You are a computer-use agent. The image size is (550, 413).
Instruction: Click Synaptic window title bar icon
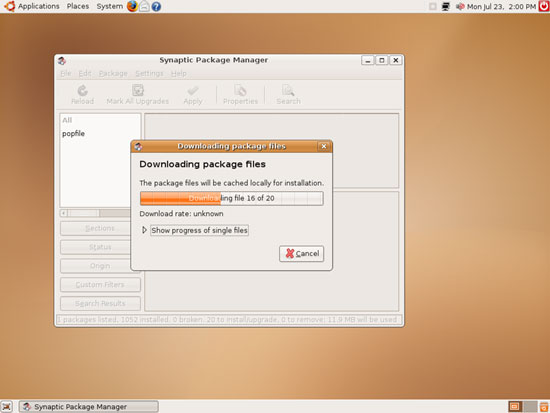[62, 61]
